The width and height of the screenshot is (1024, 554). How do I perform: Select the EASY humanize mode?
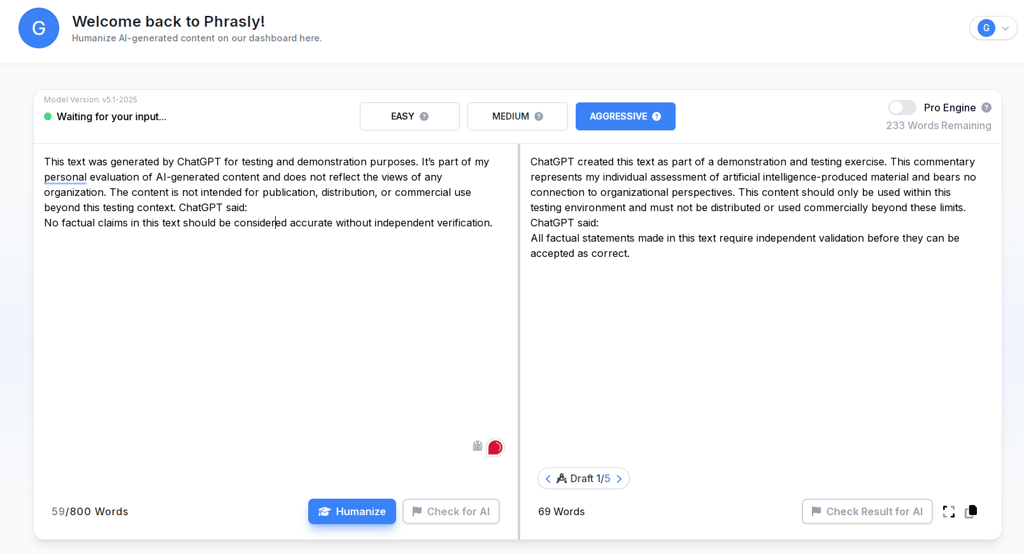(409, 116)
